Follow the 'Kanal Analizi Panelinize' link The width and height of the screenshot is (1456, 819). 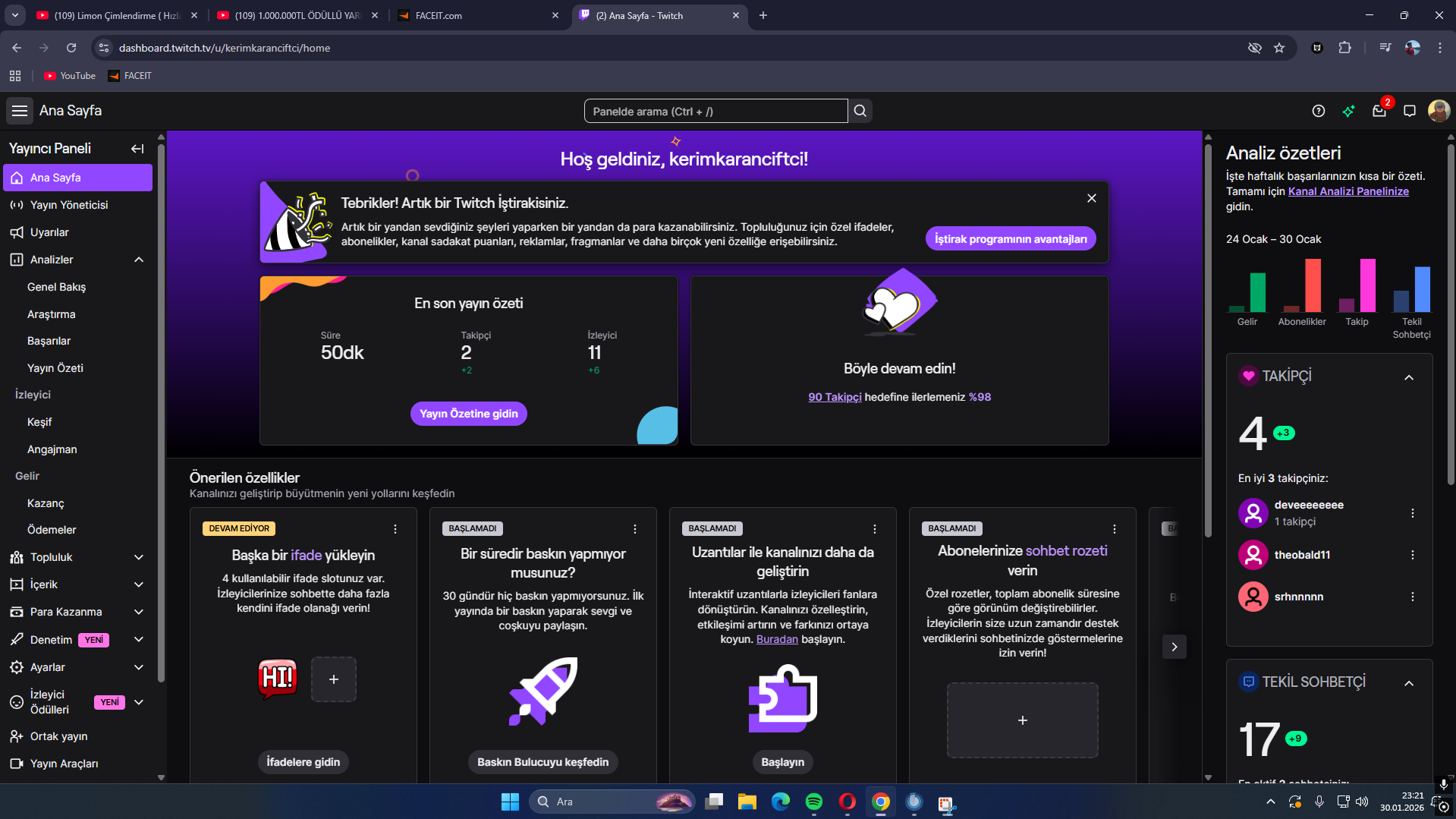(1348, 191)
